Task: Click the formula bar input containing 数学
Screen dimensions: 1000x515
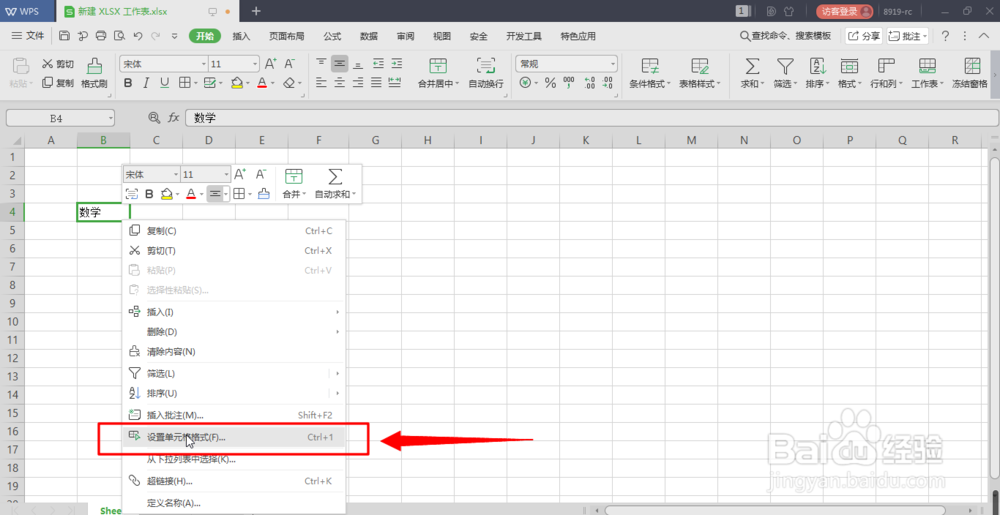Action: tap(592, 118)
